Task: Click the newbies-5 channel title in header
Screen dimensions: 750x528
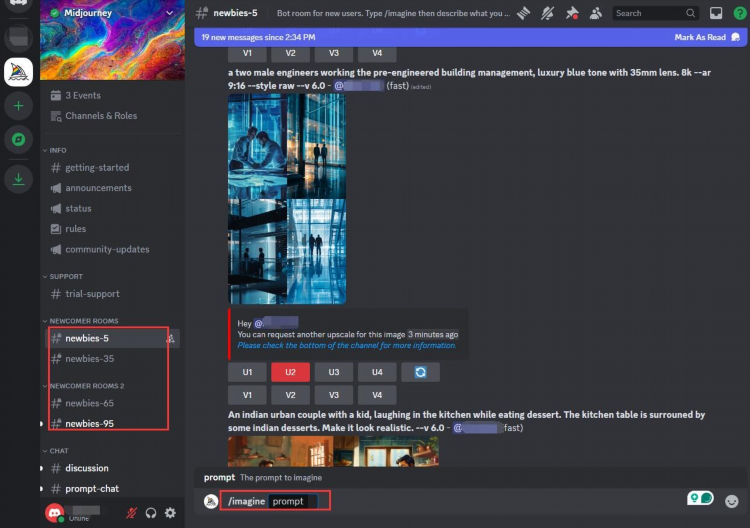Action: [235, 13]
